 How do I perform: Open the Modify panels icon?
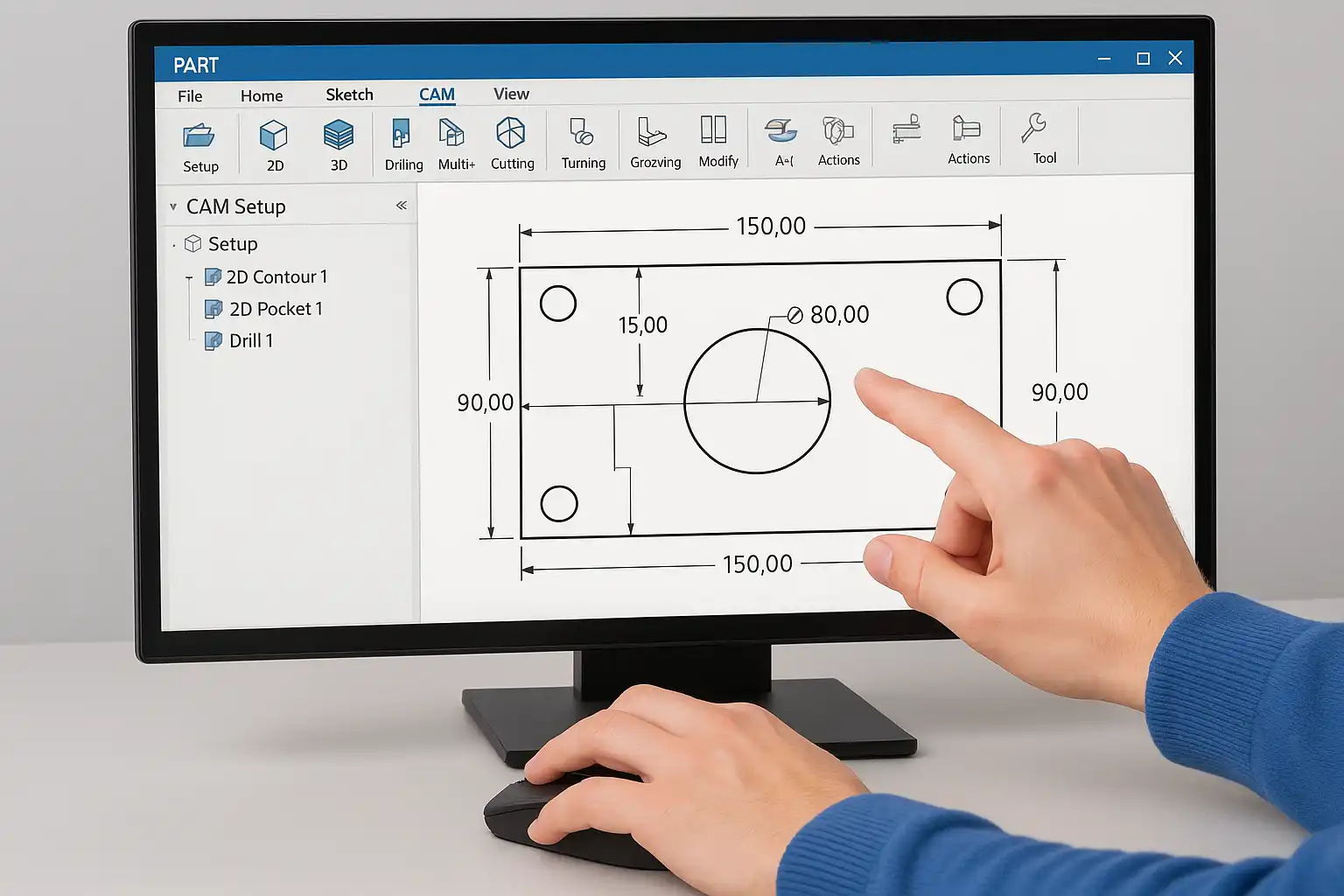point(714,129)
